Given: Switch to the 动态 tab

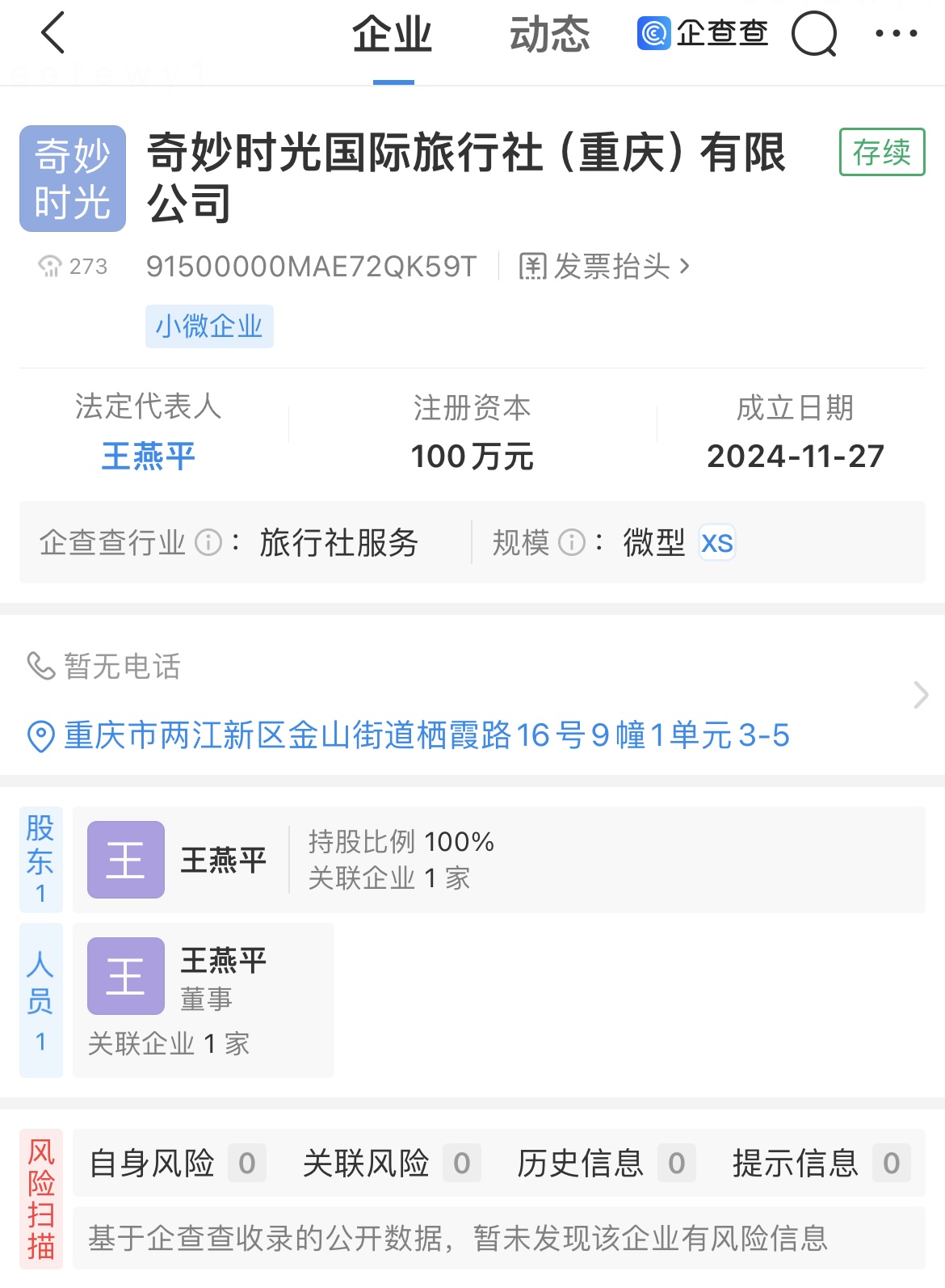Looking at the screenshot, I should click(x=549, y=36).
